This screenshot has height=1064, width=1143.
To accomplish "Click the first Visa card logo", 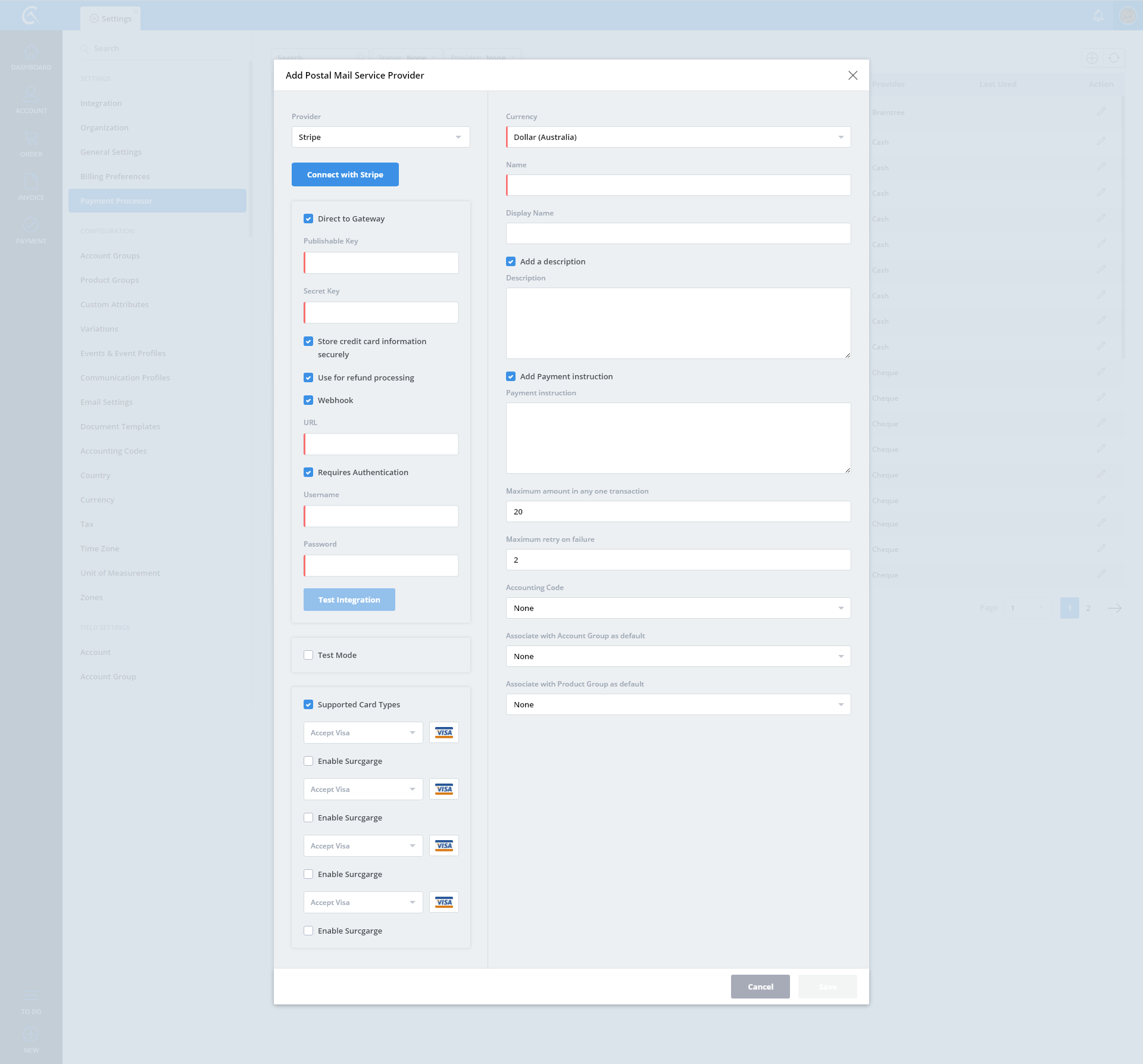I will (x=444, y=732).
